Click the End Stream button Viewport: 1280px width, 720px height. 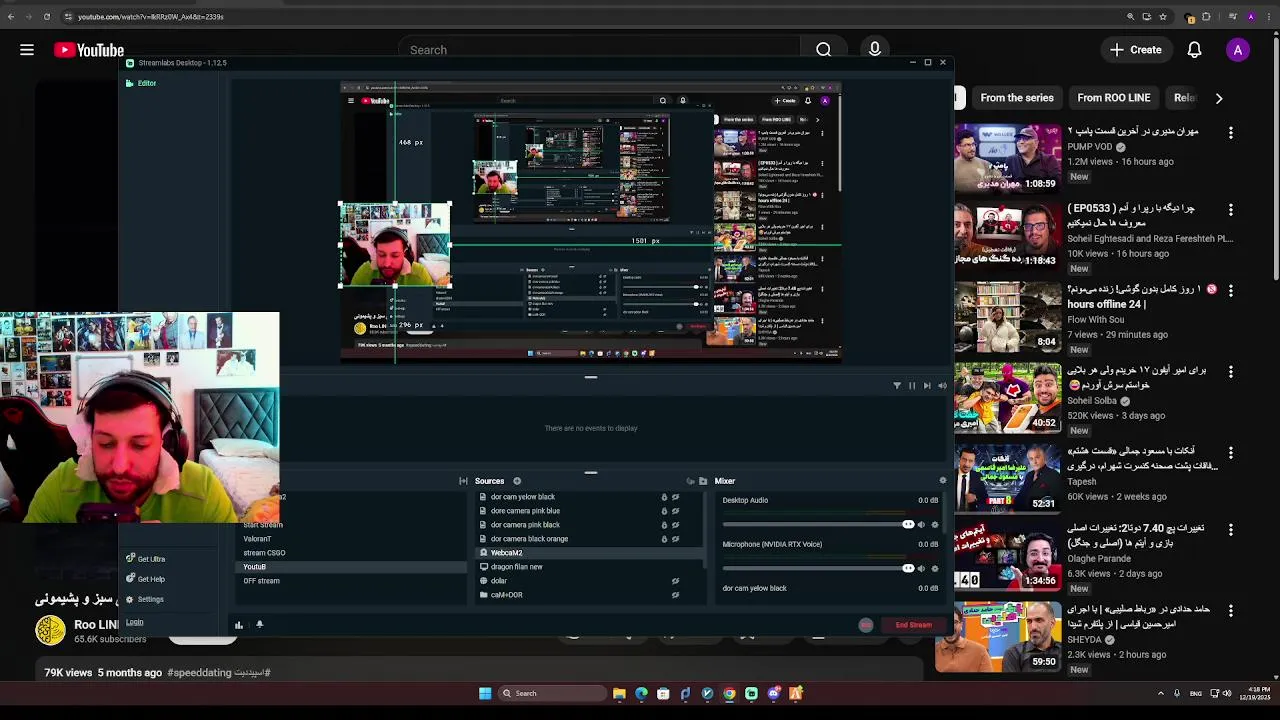913,625
